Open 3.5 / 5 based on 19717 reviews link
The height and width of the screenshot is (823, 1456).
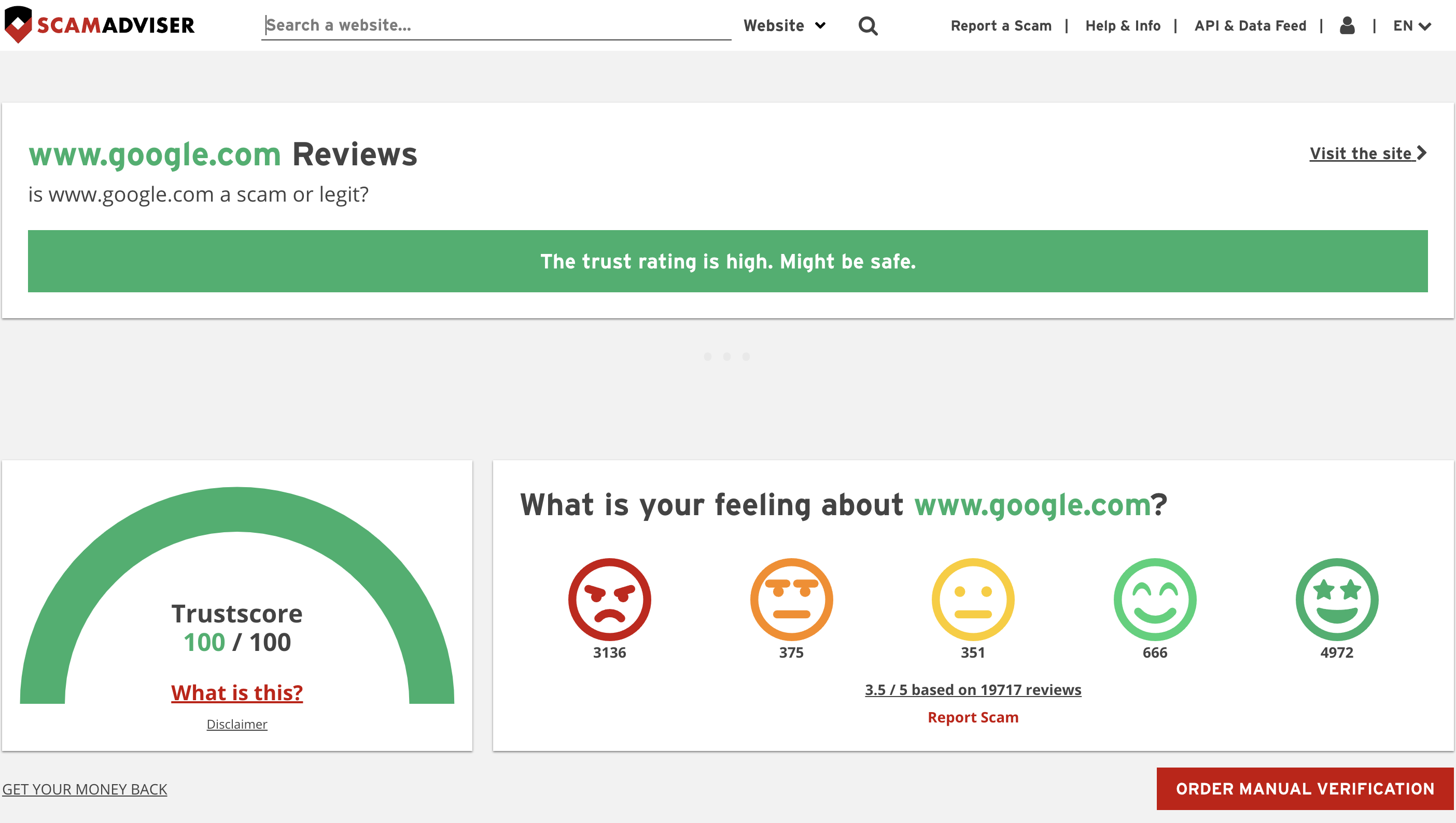(x=973, y=690)
